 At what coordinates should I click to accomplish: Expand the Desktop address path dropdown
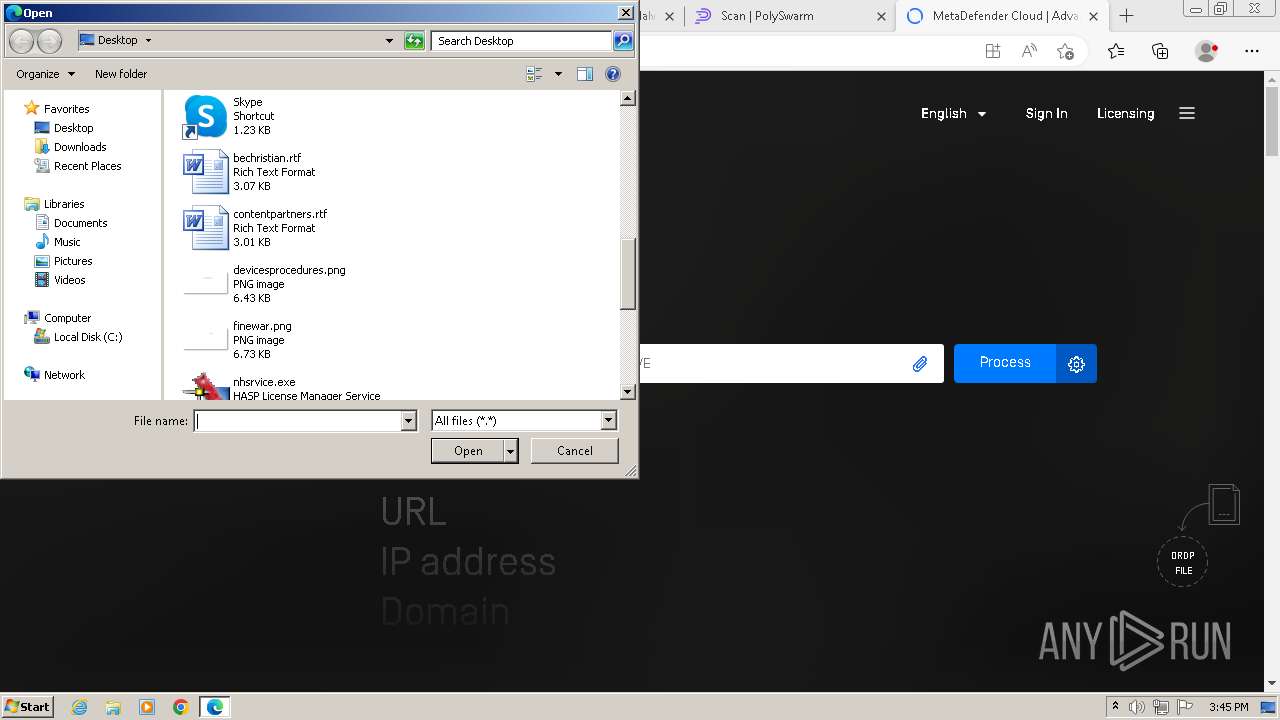[148, 41]
